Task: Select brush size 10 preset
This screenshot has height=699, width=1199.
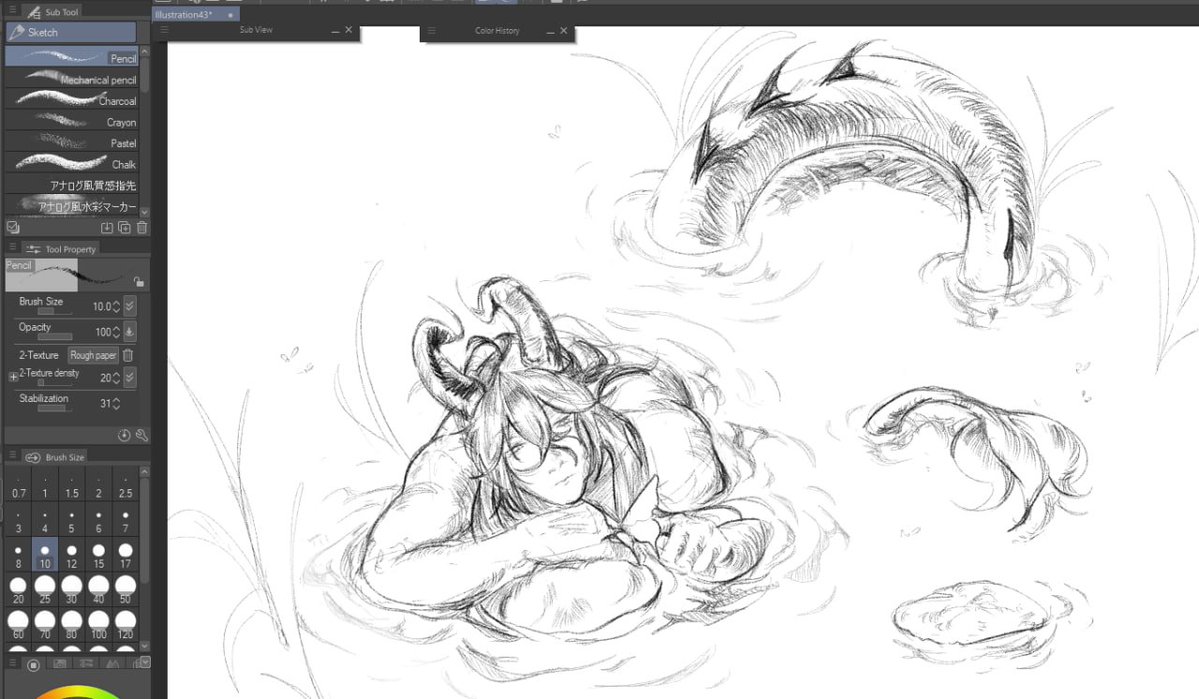Action: pos(45,555)
